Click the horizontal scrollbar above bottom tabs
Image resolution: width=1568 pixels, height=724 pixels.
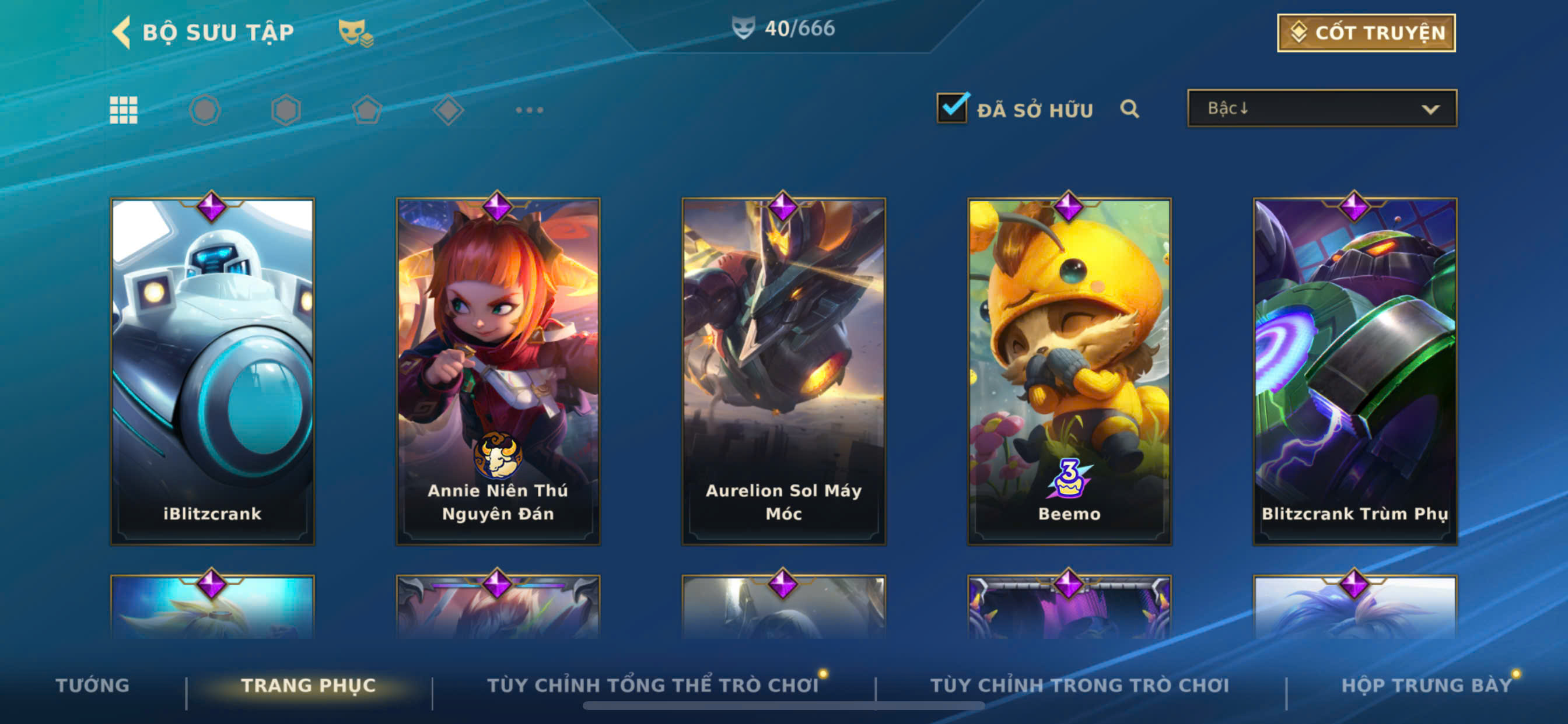783,706
